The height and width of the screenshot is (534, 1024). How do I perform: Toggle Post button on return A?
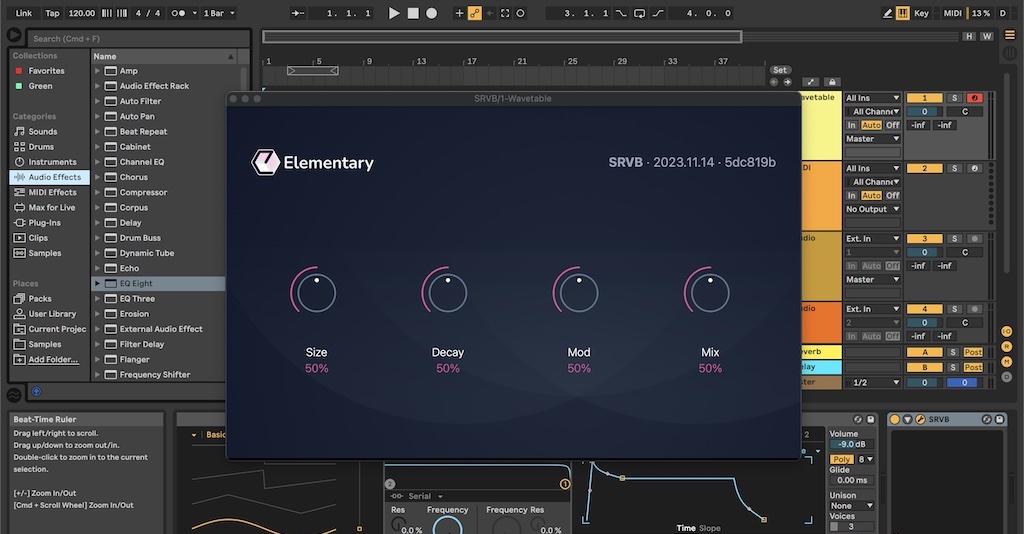973,352
